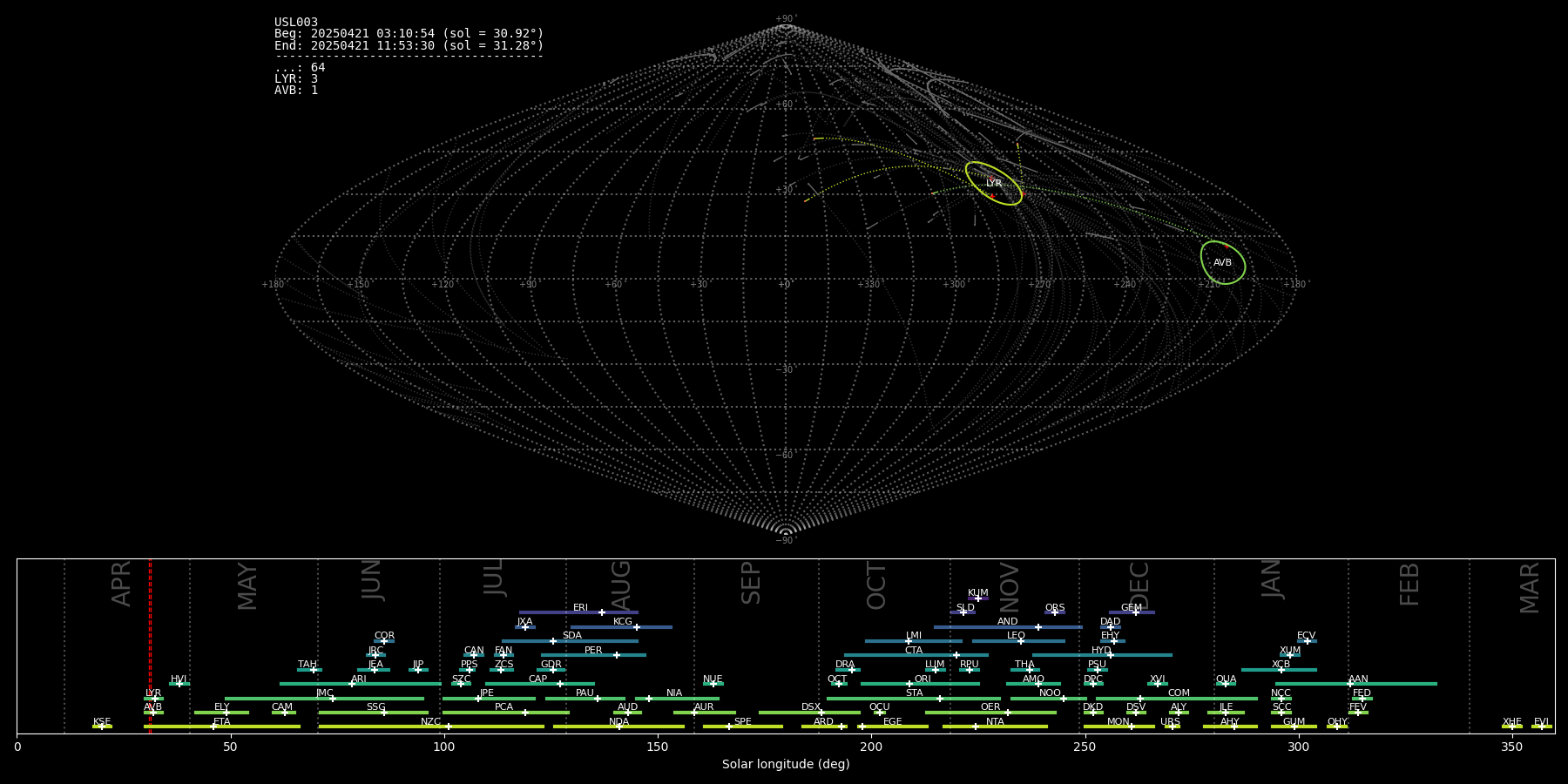Click the MAY month label
This screenshot has height=784, width=1568.
247,586
